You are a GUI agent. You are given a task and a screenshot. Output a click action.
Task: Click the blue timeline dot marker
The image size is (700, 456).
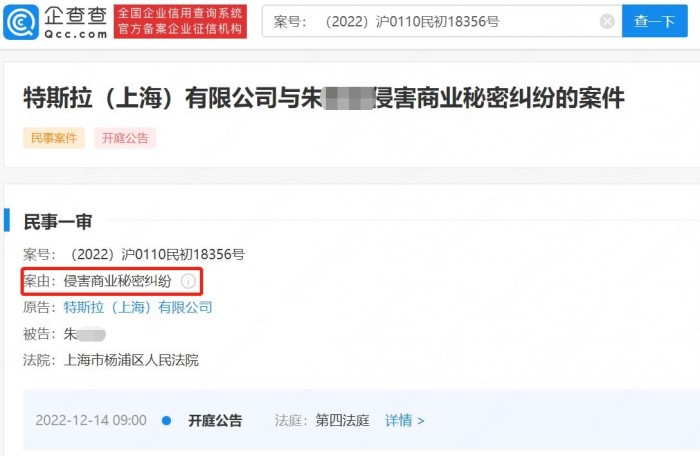pos(167,420)
